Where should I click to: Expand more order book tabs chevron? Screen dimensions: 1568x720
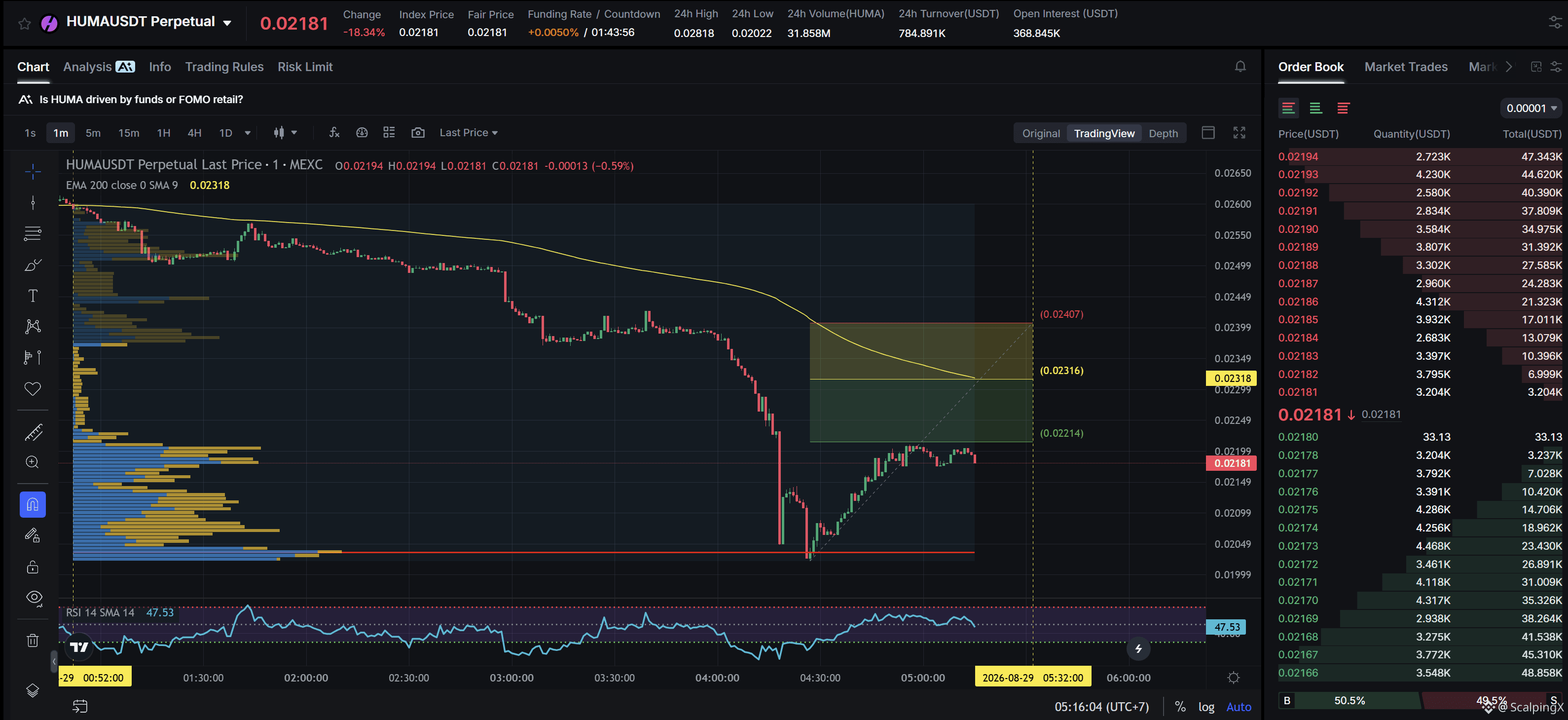pos(1509,67)
